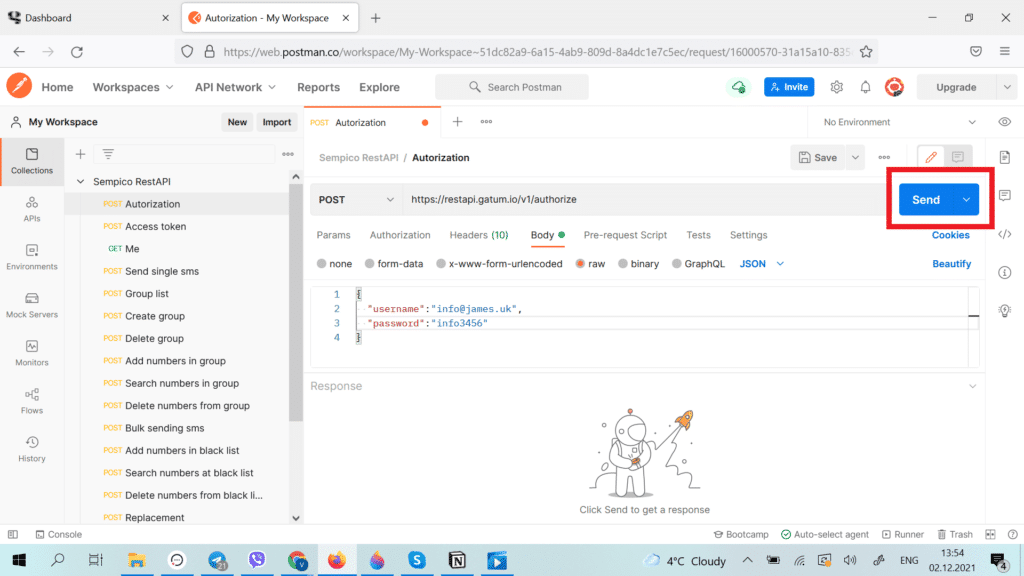
Task: Collapse the Response panel chevron
Action: coord(972,386)
